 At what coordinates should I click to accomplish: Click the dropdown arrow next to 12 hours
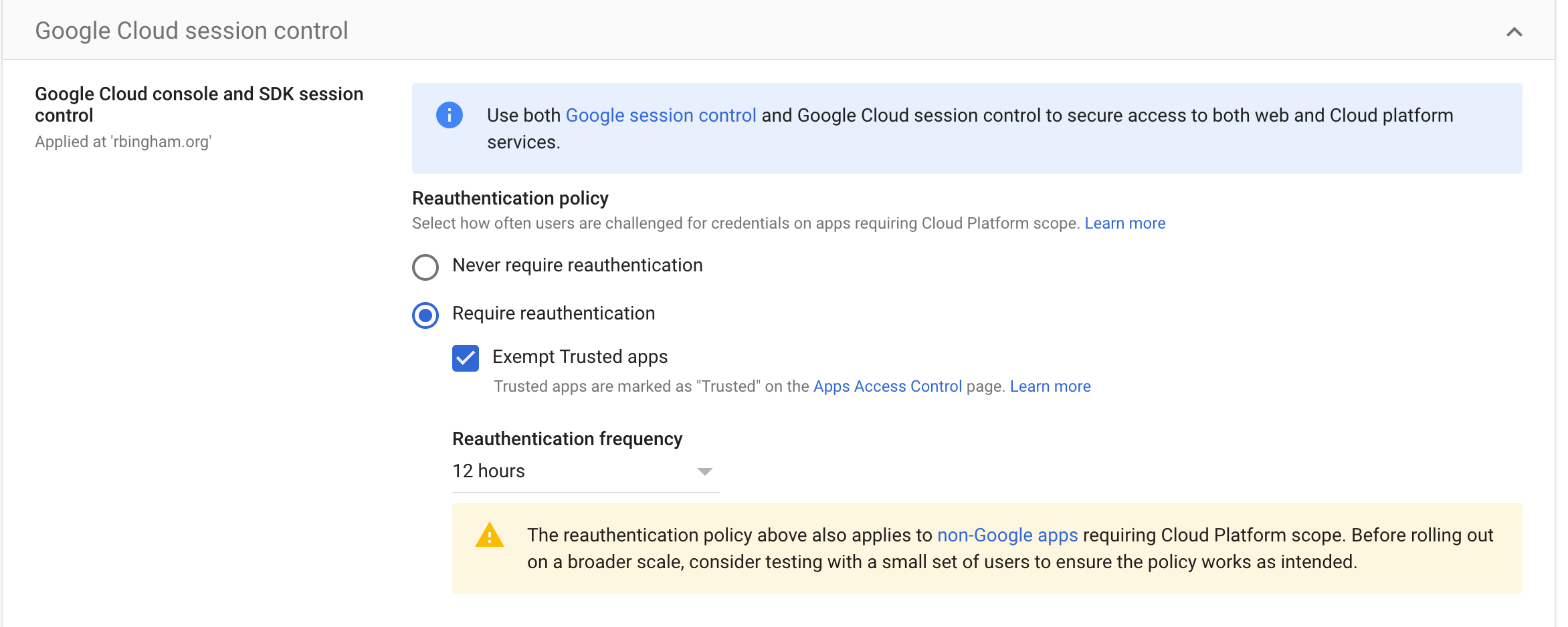(x=706, y=472)
